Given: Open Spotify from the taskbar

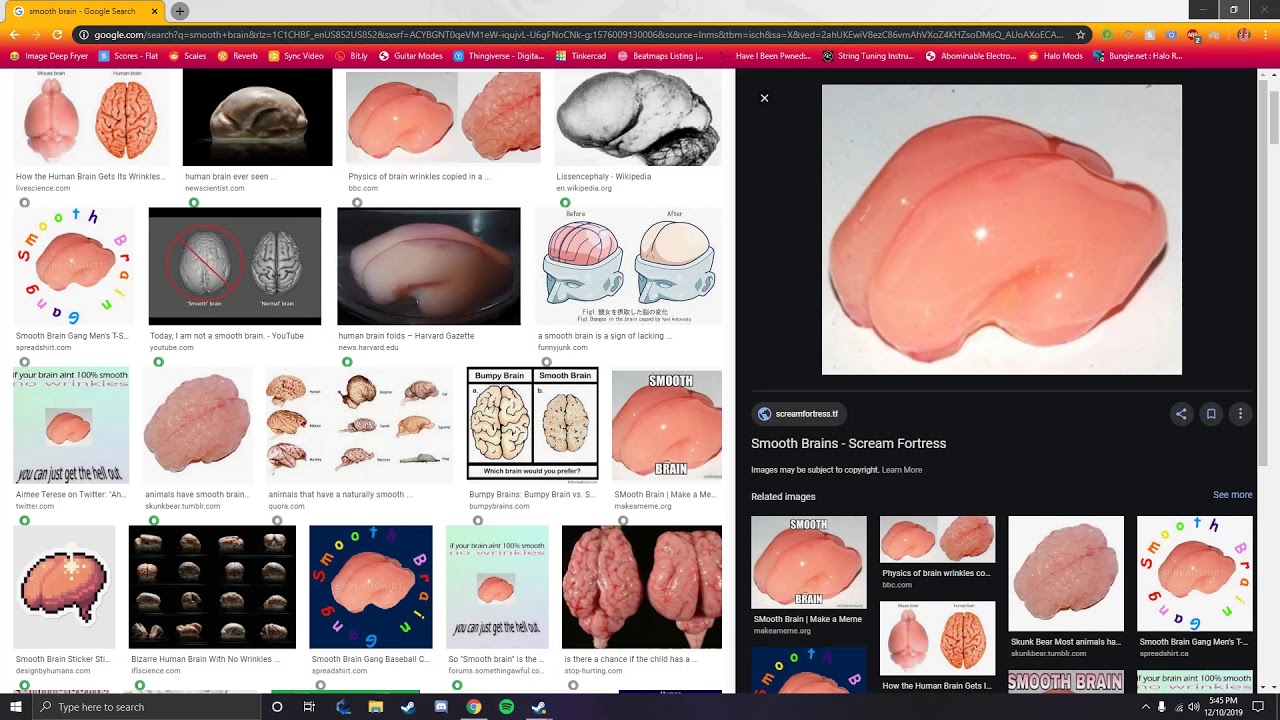Looking at the screenshot, I should point(506,707).
